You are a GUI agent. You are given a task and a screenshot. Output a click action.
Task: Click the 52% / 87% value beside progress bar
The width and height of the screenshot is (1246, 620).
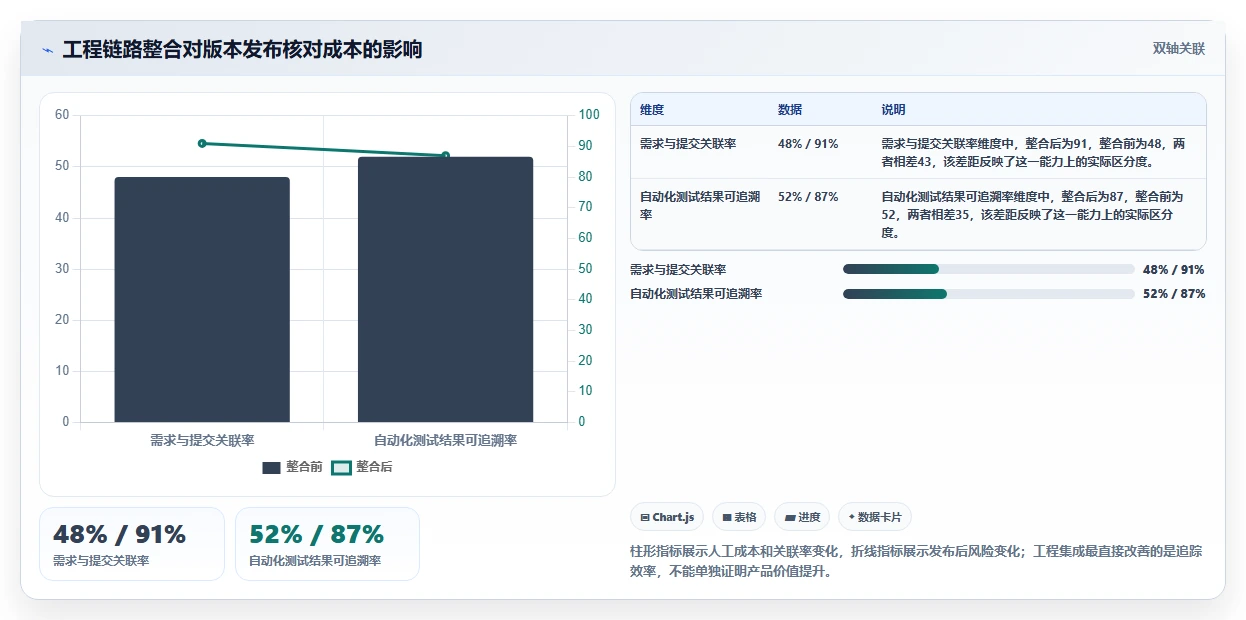1173,294
